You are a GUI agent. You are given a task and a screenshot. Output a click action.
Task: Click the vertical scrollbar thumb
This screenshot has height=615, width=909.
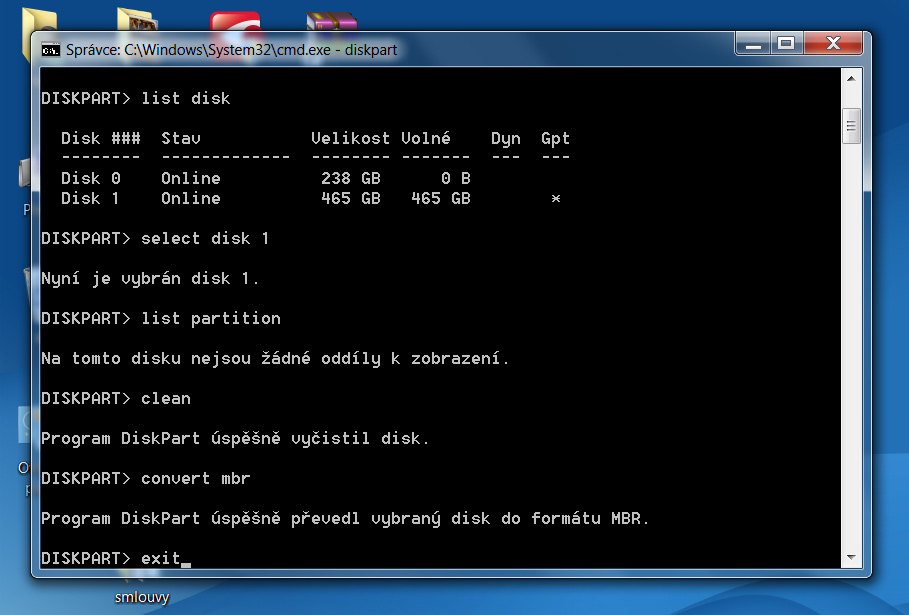click(x=851, y=126)
